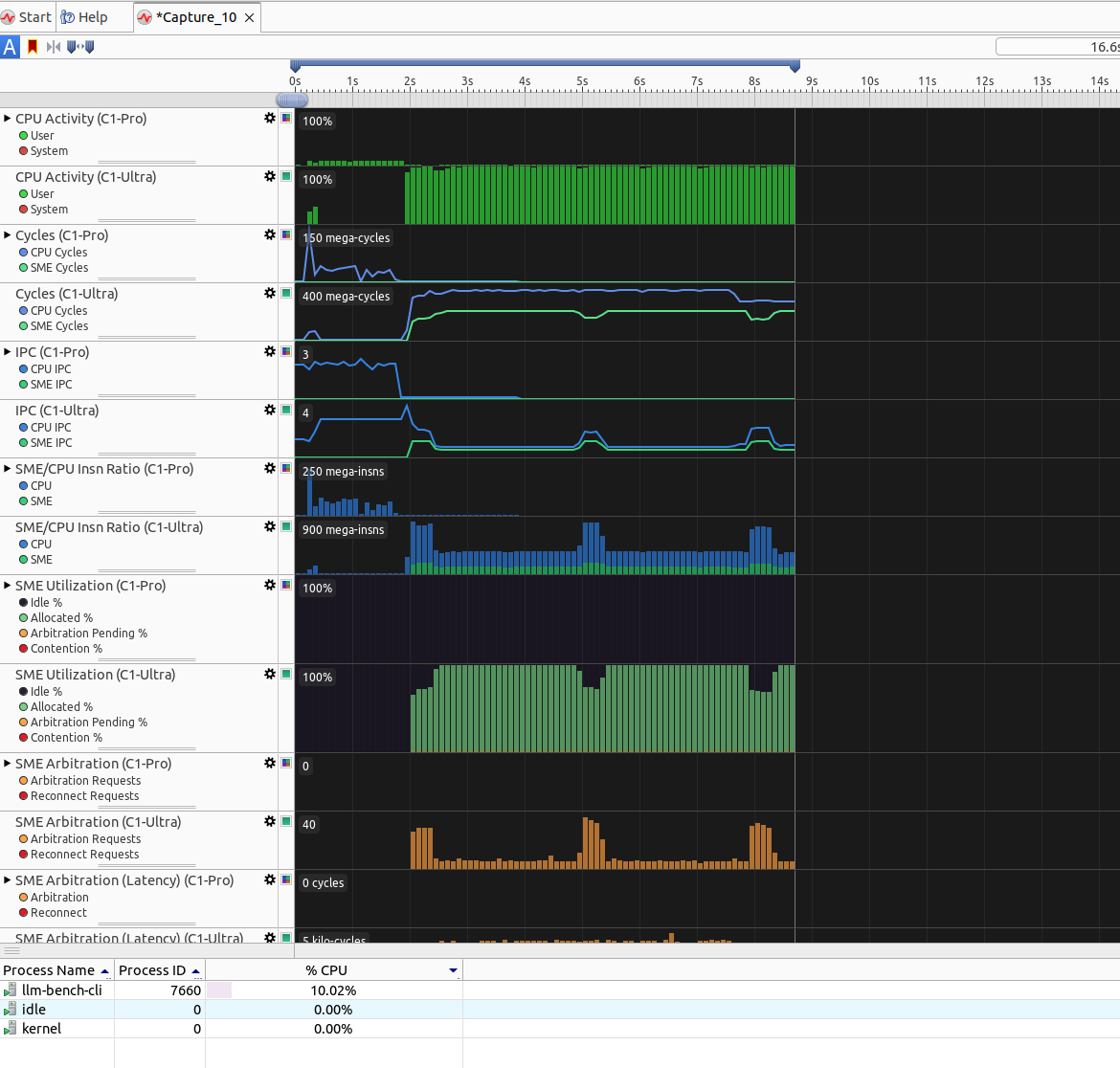Click the annotation 'A' toolbar icon
Image resolution: width=1120 pixels, height=1068 pixels.
point(10,47)
